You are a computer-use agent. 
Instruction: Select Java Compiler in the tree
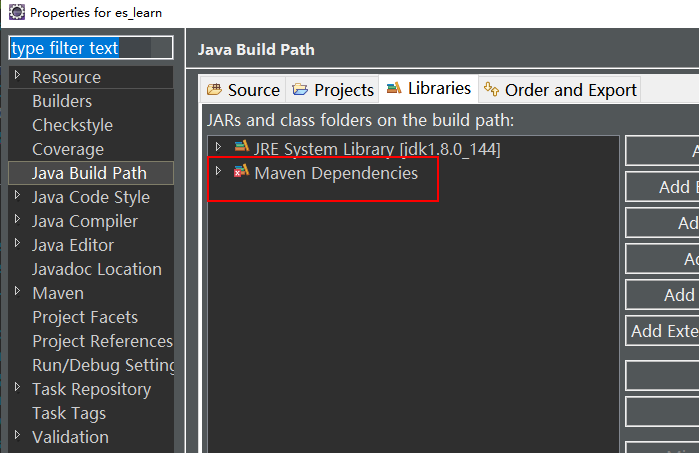[85, 221]
